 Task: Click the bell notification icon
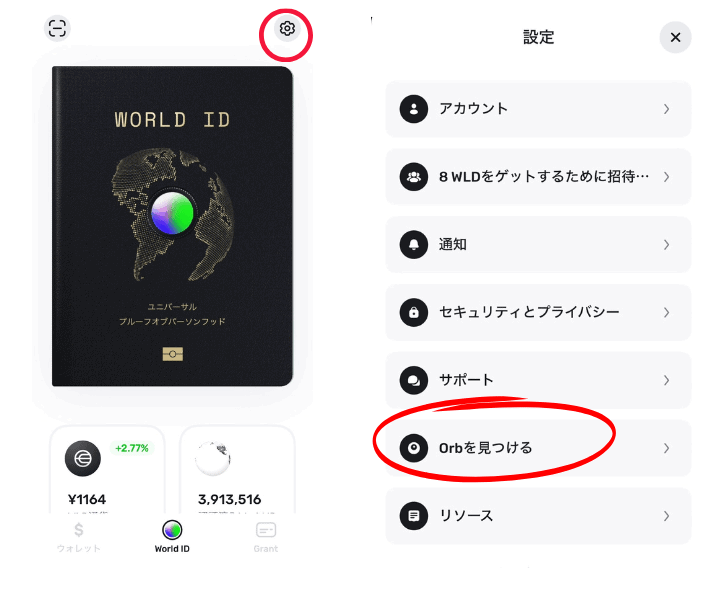(x=414, y=245)
